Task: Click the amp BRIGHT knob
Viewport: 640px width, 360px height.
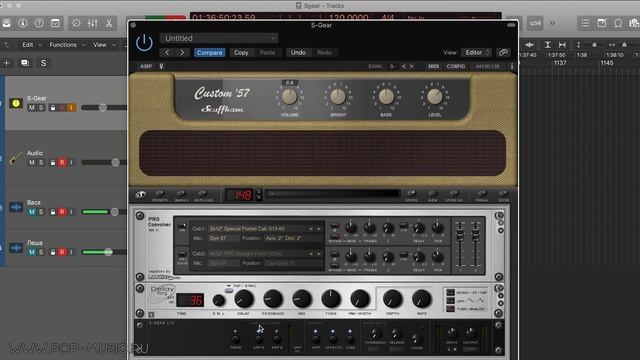Action: click(x=338, y=97)
